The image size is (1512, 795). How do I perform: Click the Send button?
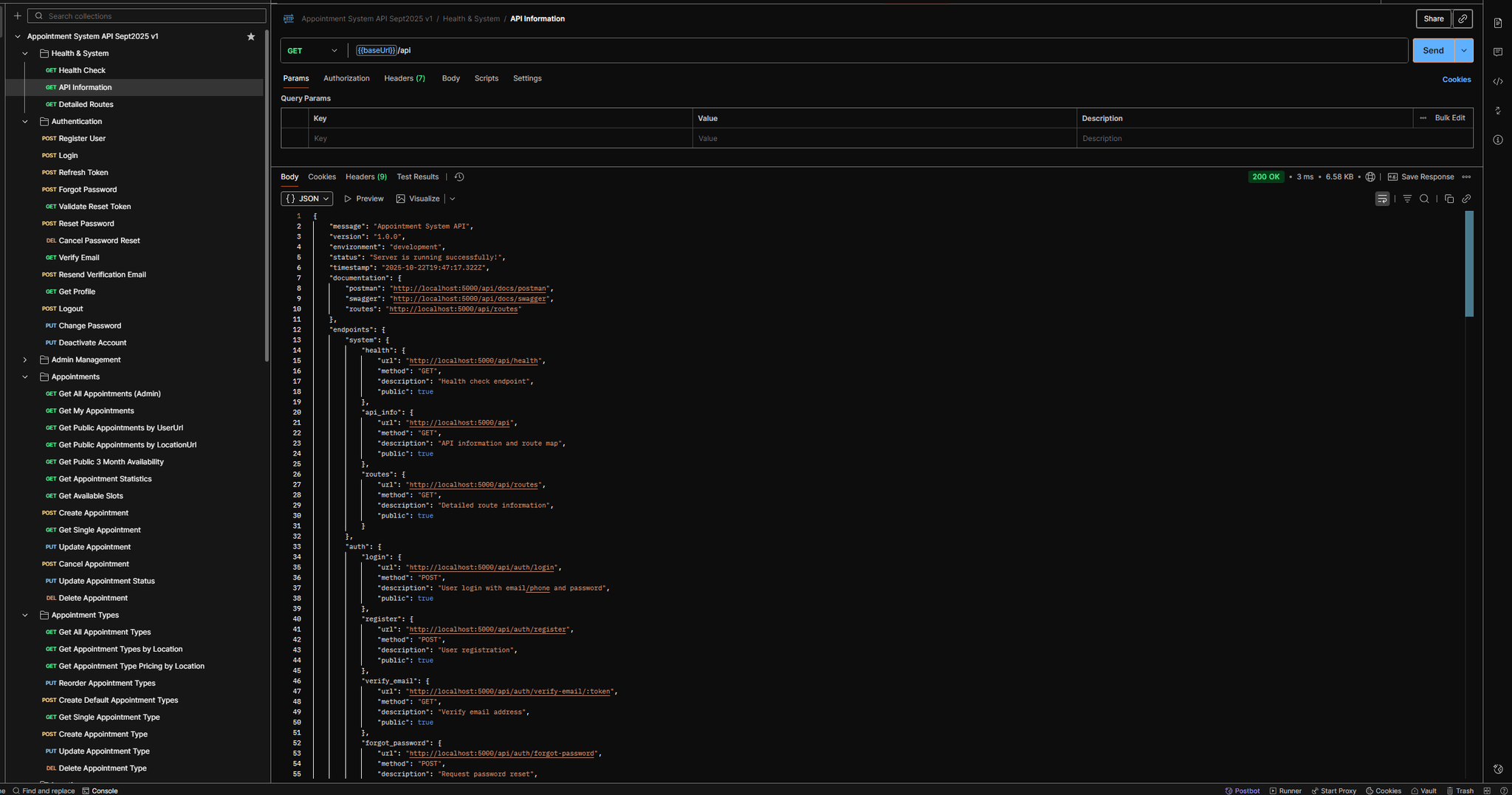click(x=1433, y=51)
